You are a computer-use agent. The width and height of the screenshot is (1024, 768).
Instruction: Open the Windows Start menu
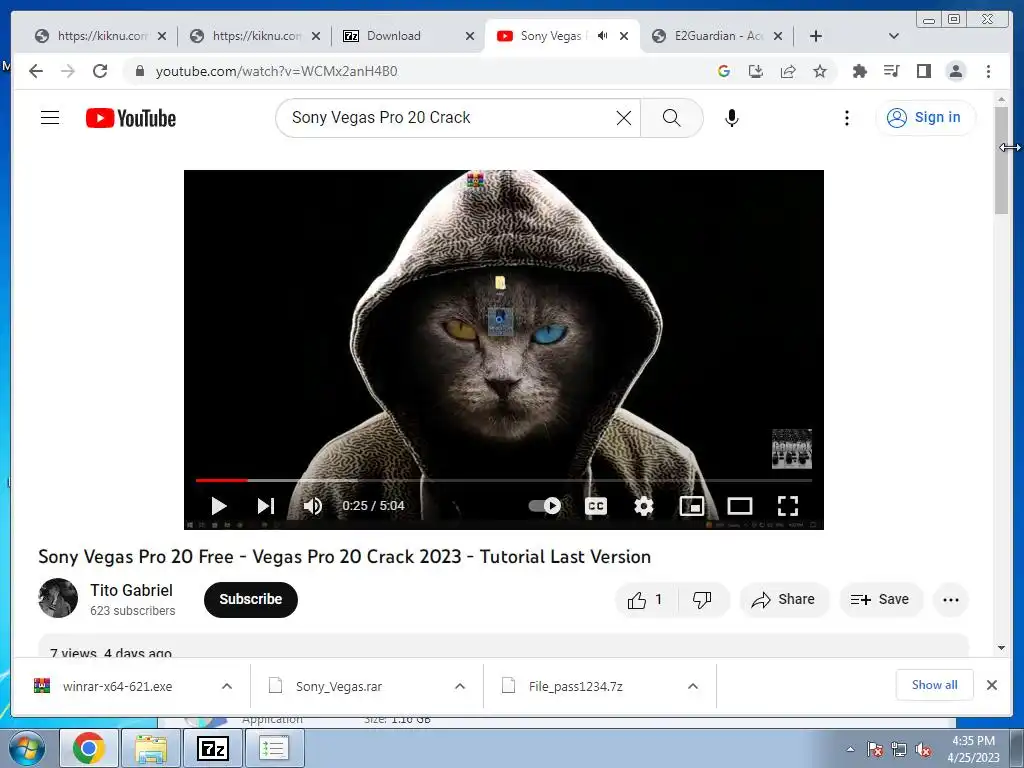click(25, 748)
